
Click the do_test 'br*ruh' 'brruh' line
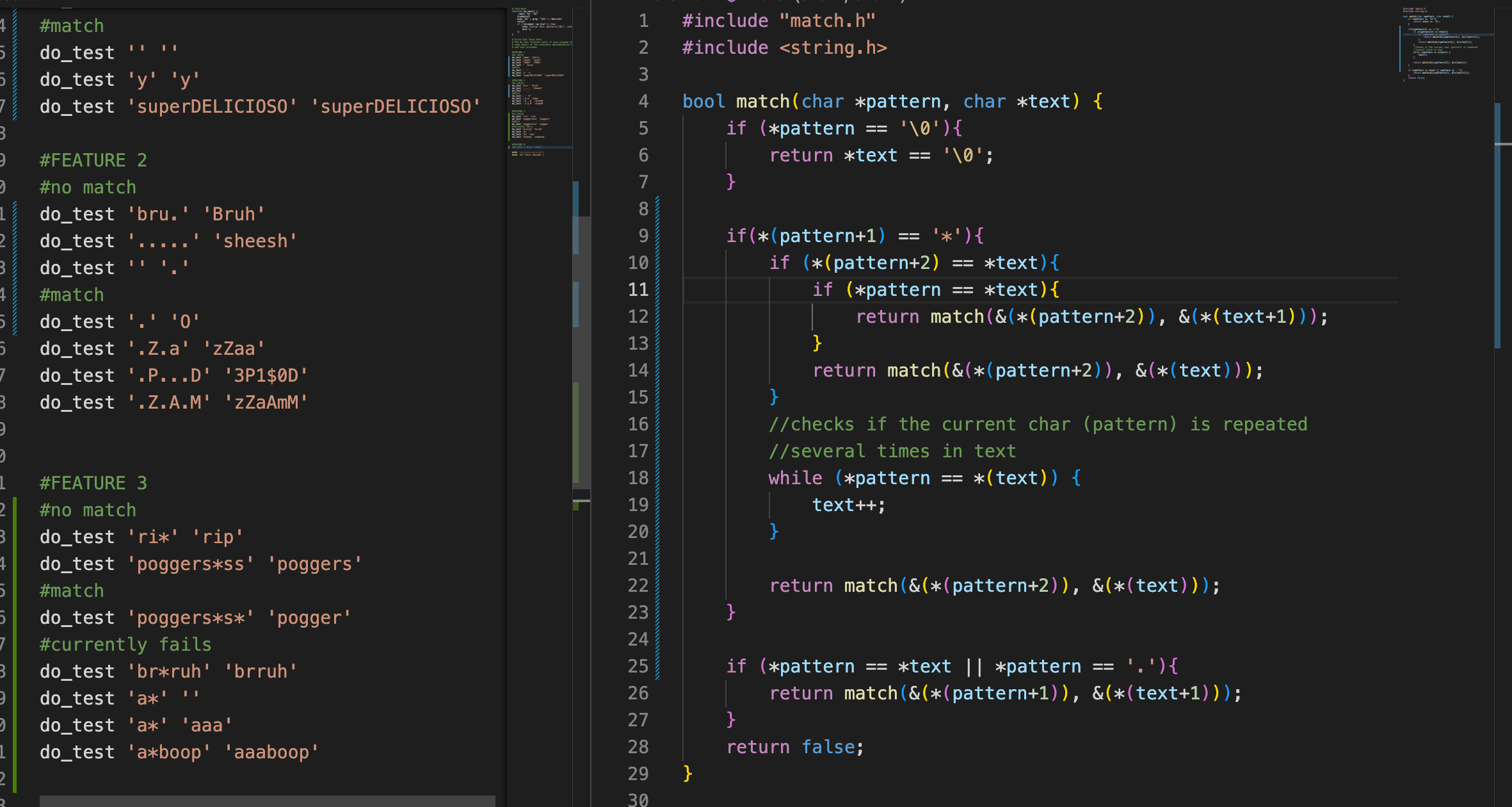[x=168, y=671]
